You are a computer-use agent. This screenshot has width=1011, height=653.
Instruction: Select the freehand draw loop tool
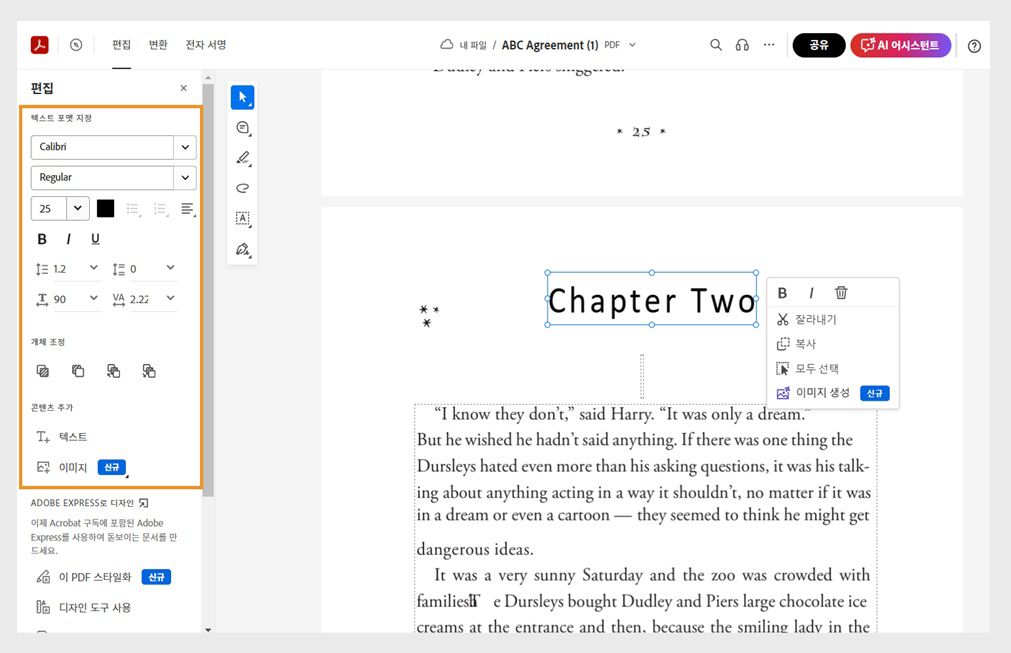tap(242, 188)
